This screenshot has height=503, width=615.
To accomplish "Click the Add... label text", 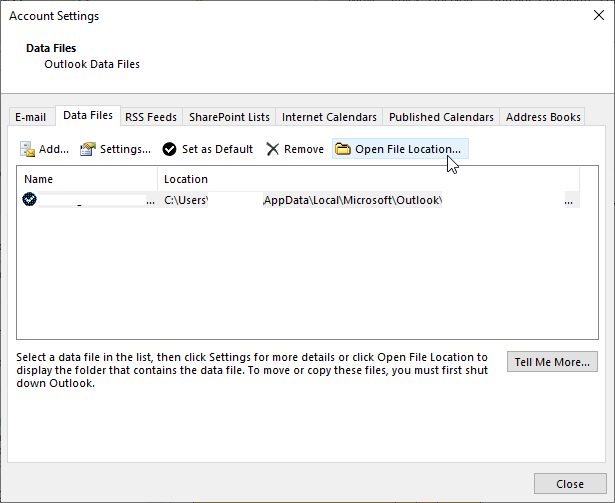I will point(54,149).
